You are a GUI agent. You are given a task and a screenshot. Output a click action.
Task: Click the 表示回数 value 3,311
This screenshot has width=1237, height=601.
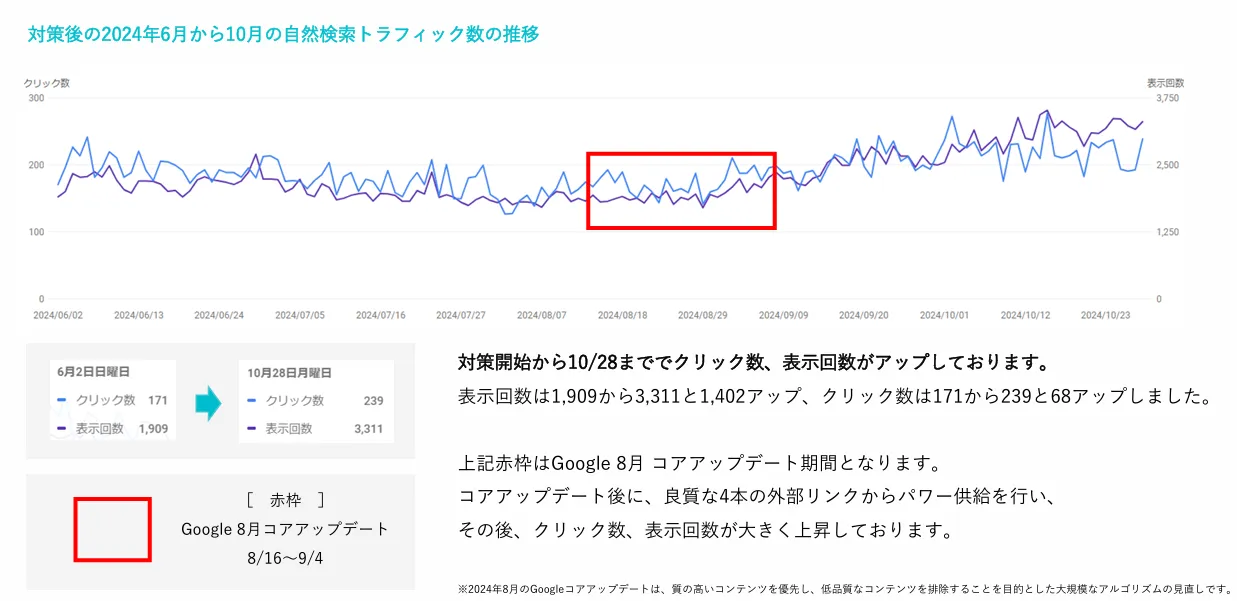tap(367, 429)
